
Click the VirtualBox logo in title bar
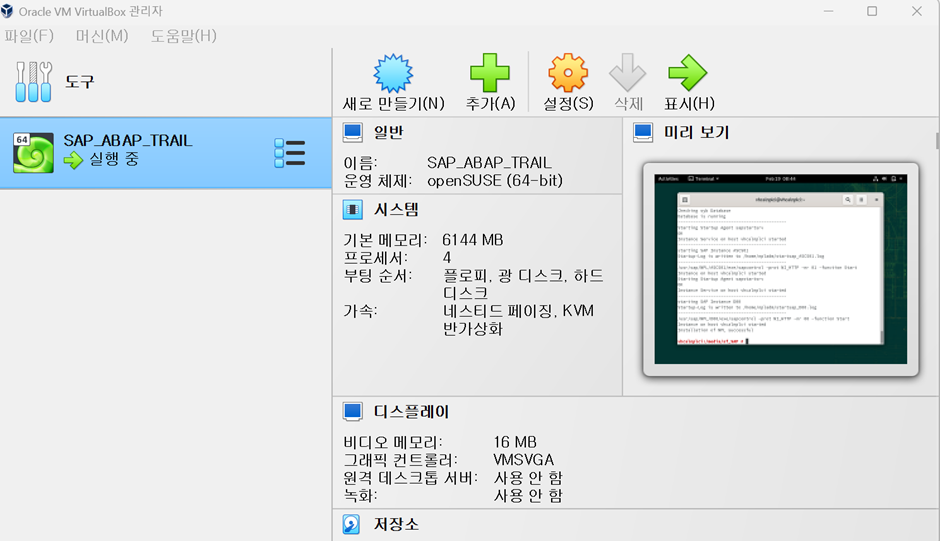7,11
